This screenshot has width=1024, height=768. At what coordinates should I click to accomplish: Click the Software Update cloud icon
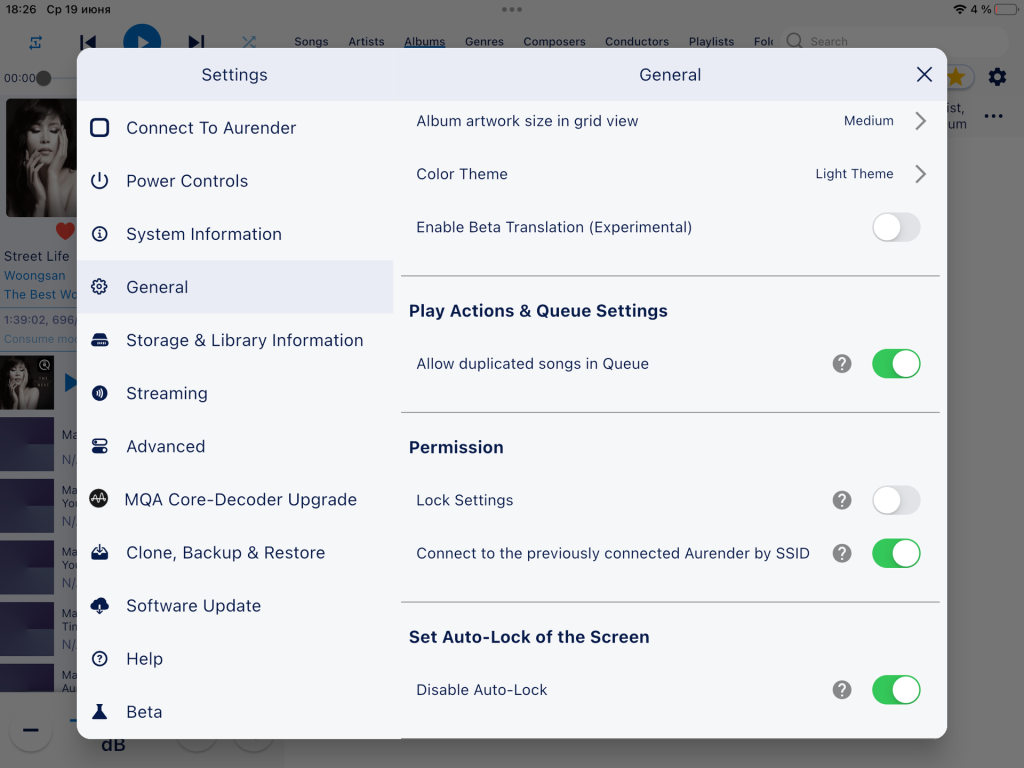(x=99, y=605)
